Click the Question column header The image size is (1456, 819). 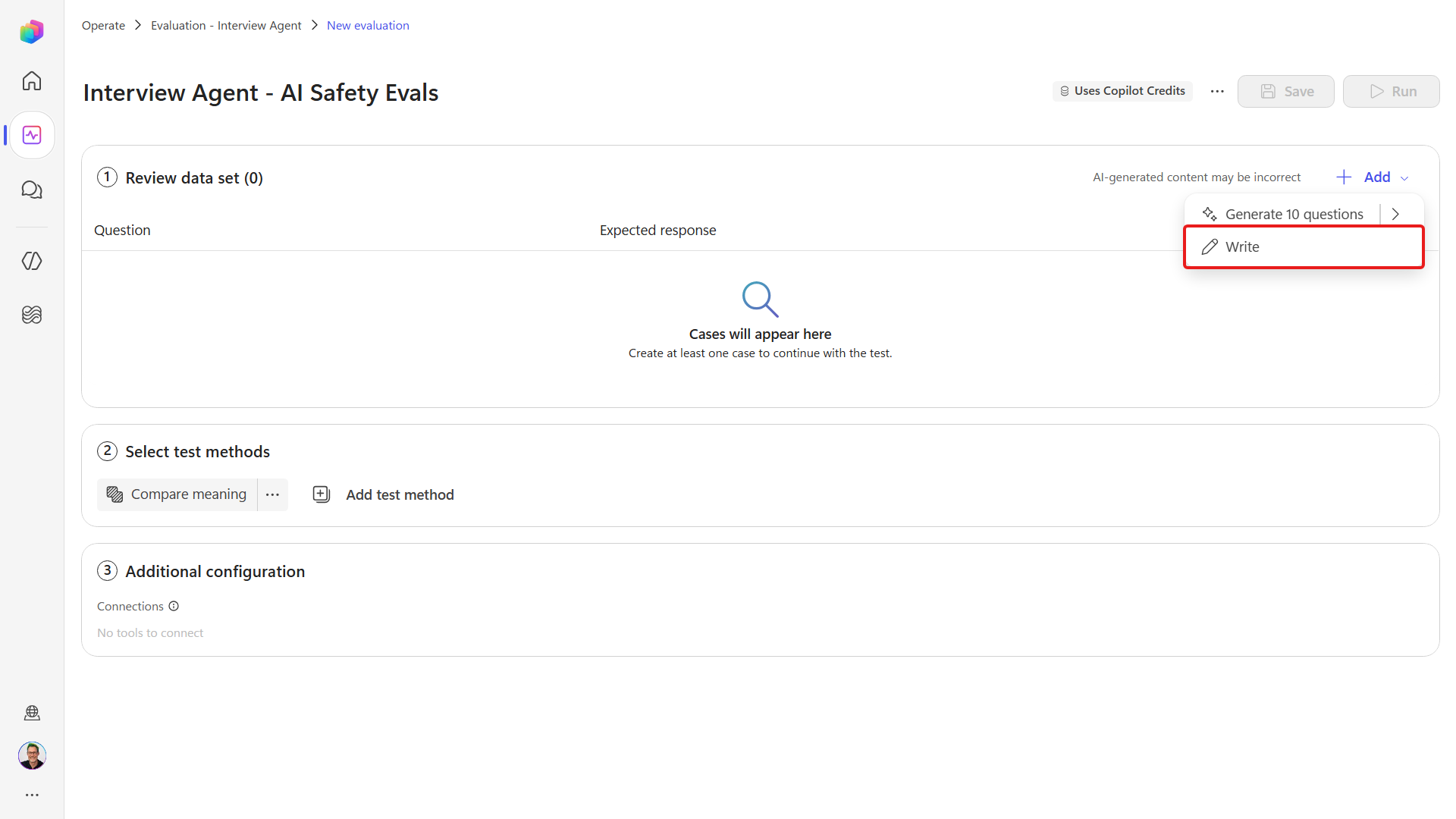122,231
